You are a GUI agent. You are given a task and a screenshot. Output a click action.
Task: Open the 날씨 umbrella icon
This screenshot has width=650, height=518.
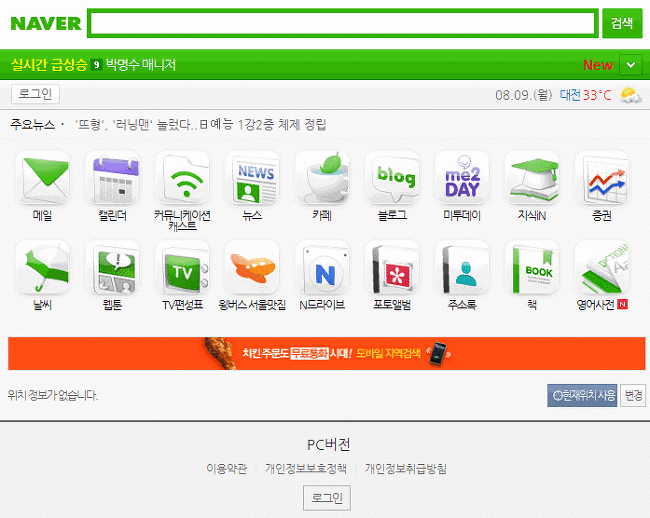(x=42, y=269)
